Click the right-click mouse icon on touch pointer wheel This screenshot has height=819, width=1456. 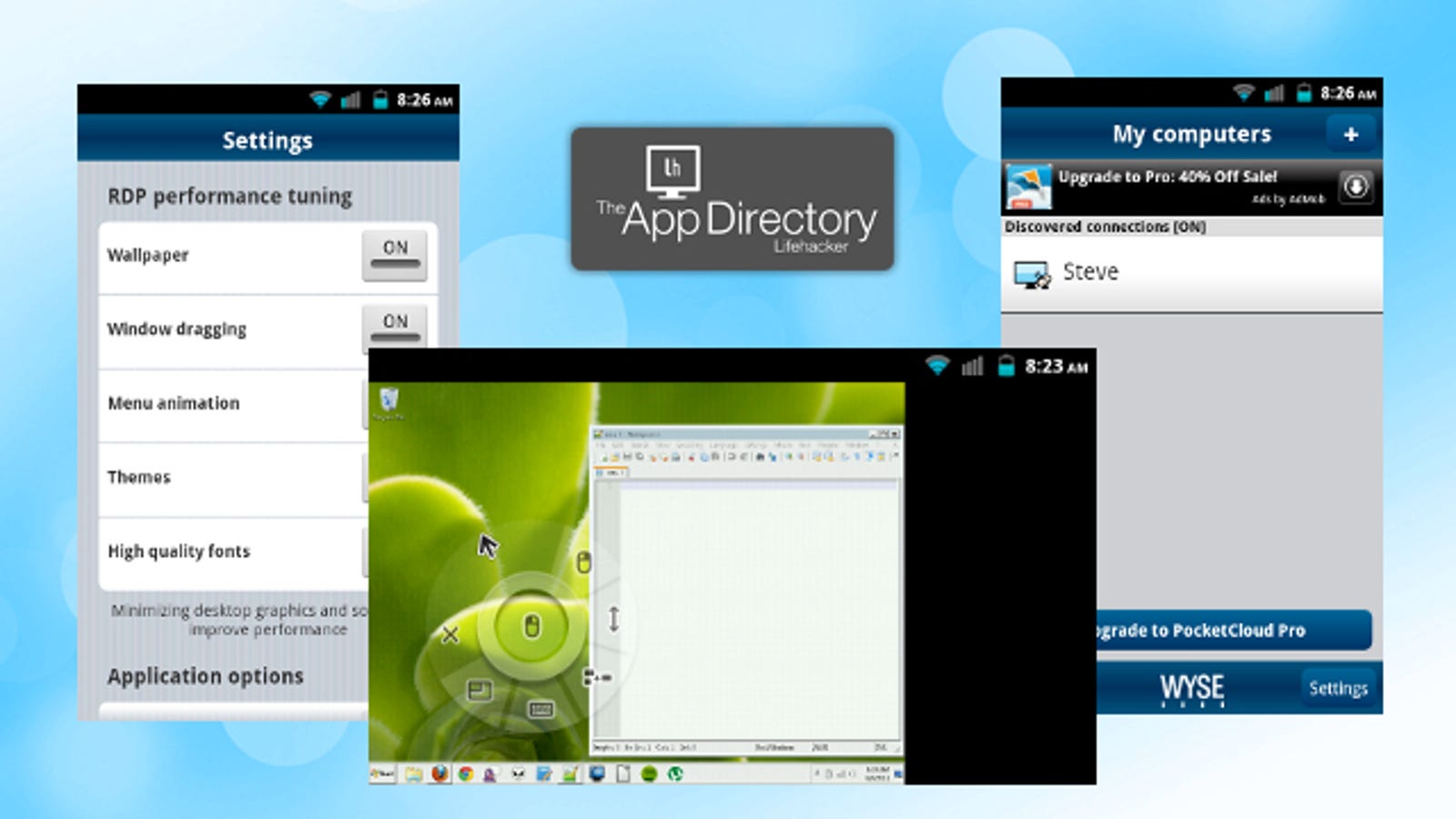(584, 562)
